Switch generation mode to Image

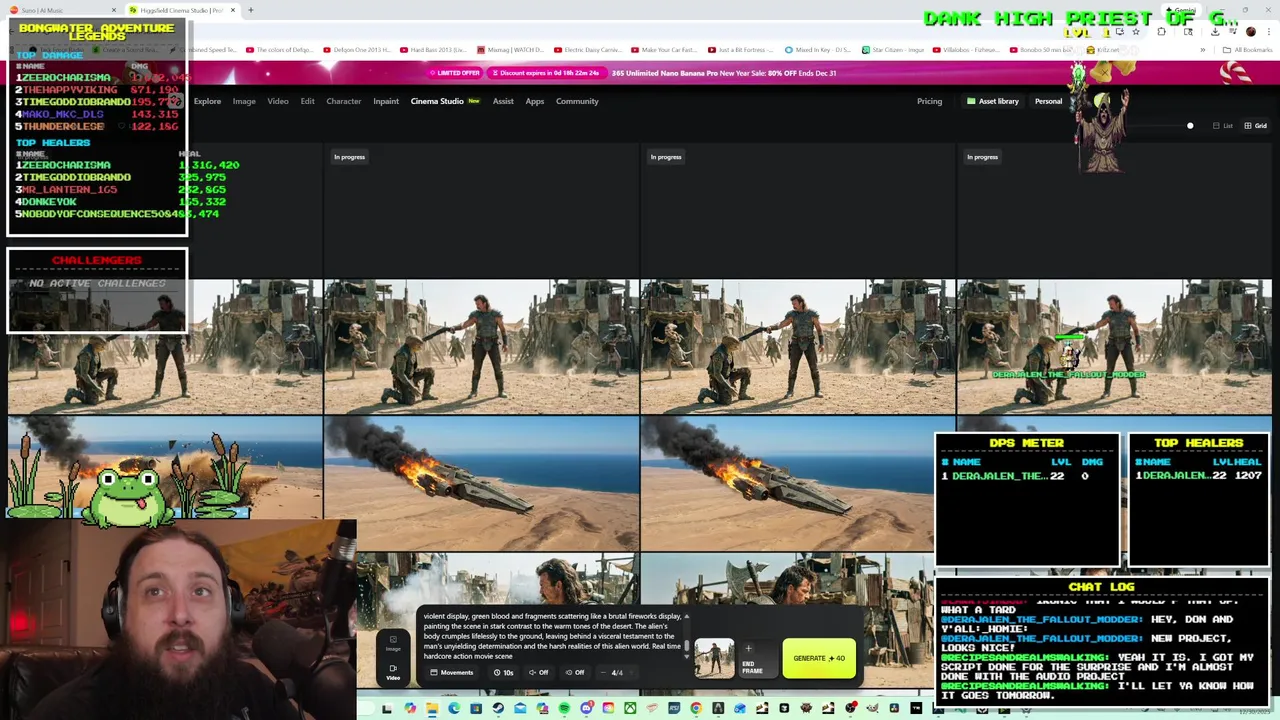tap(393, 643)
